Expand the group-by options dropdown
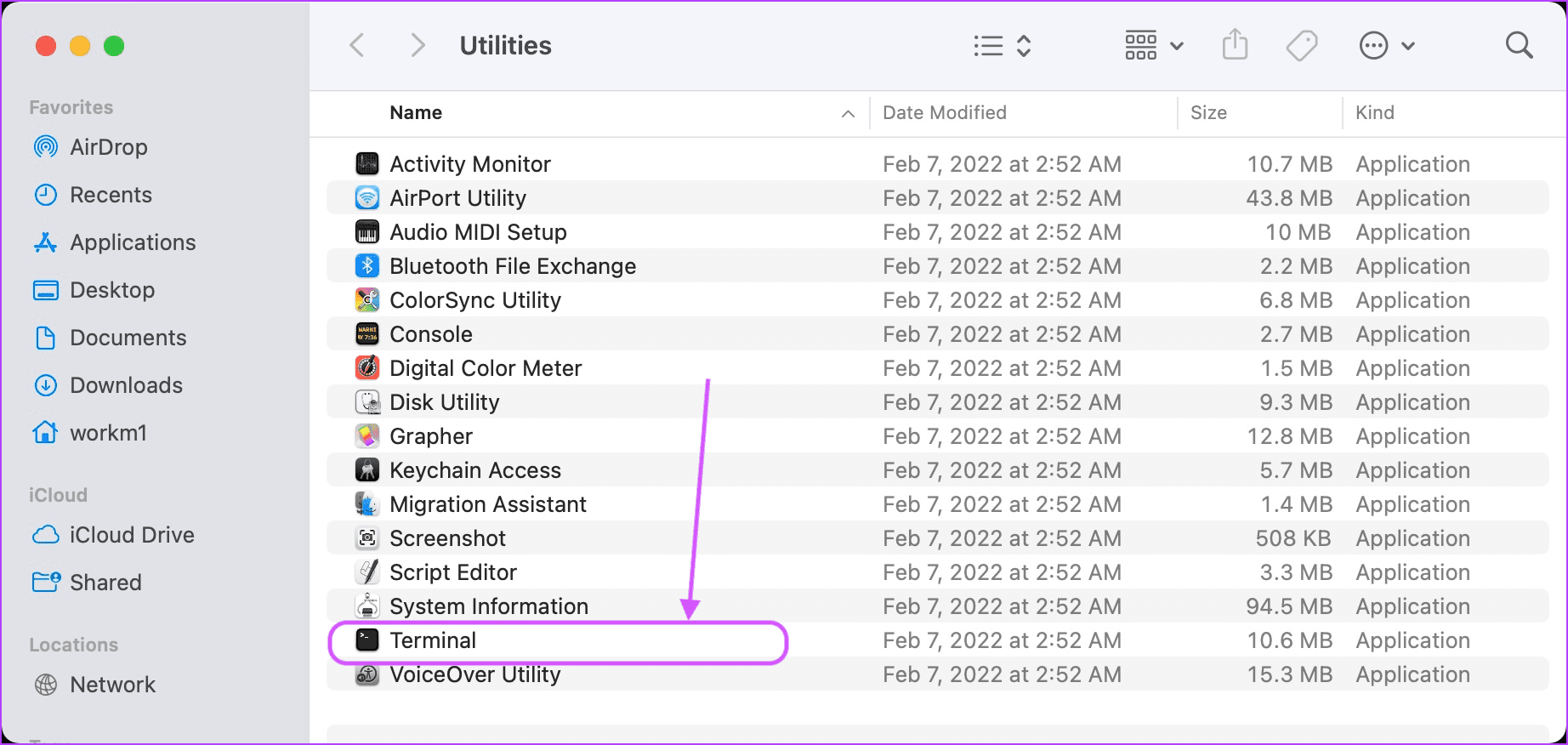 1154,45
